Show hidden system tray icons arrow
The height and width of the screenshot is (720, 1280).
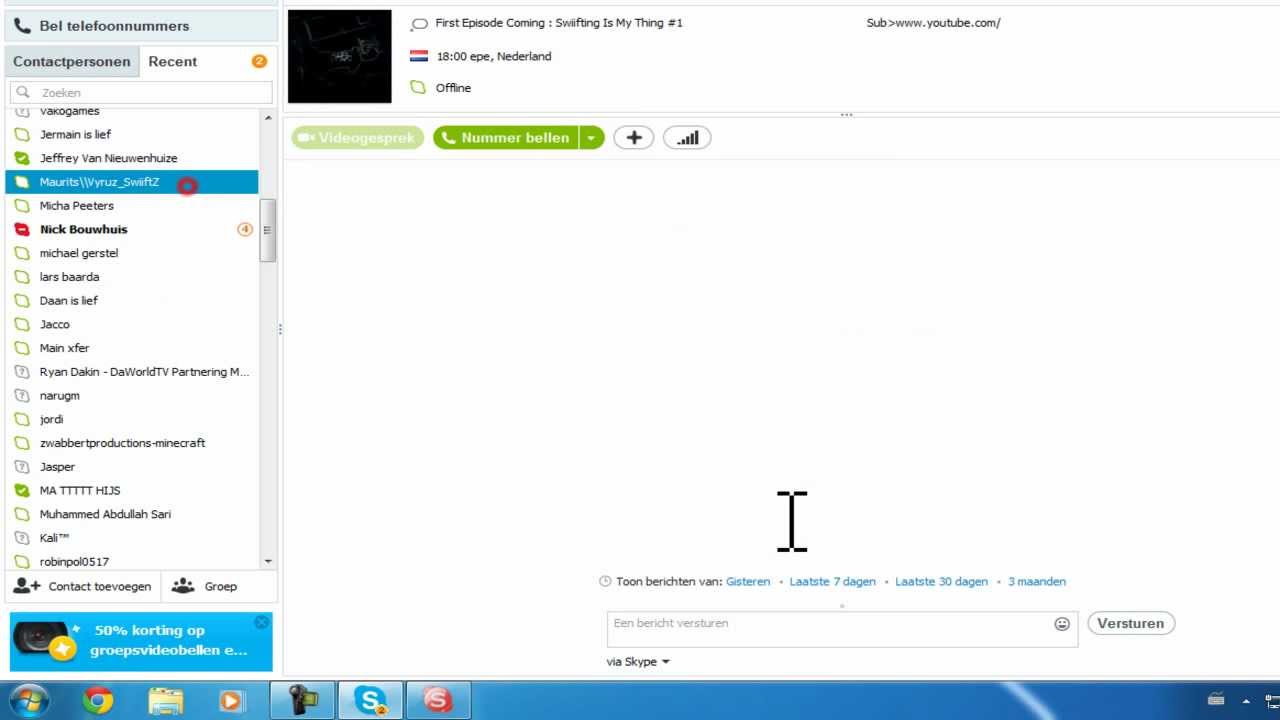(x=1246, y=701)
